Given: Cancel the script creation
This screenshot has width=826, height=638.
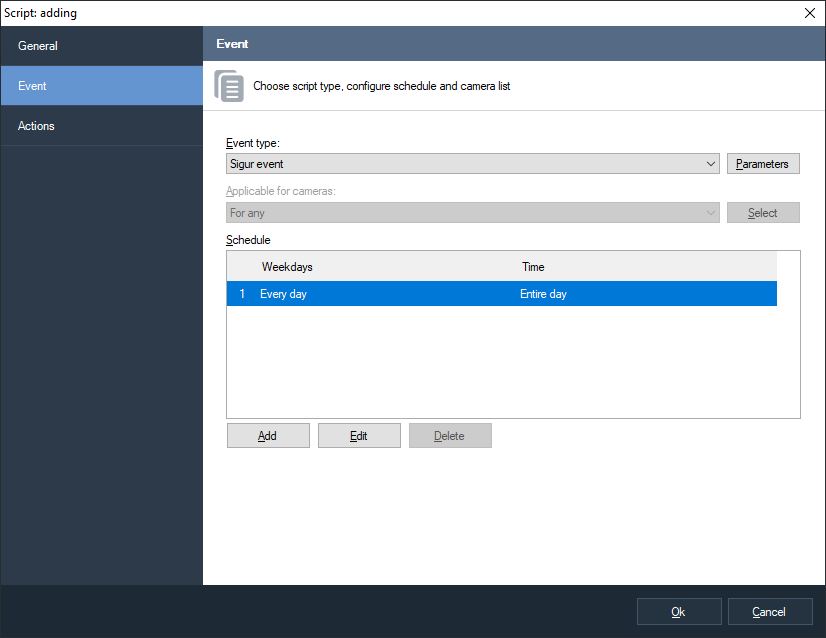Looking at the screenshot, I should coord(770,612).
